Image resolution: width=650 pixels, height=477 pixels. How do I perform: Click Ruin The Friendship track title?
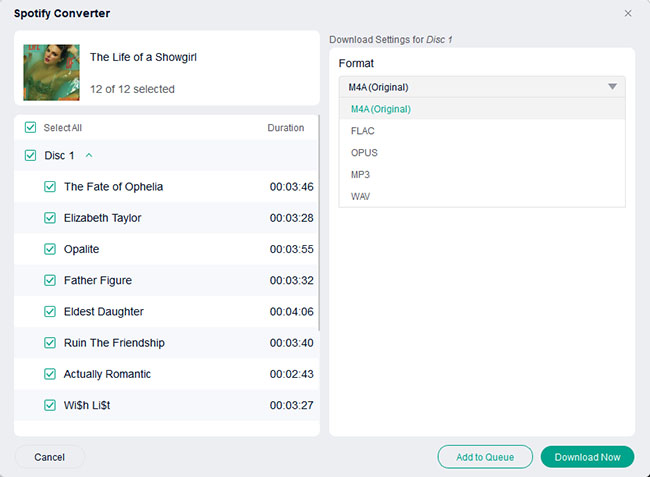tap(114, 343)
